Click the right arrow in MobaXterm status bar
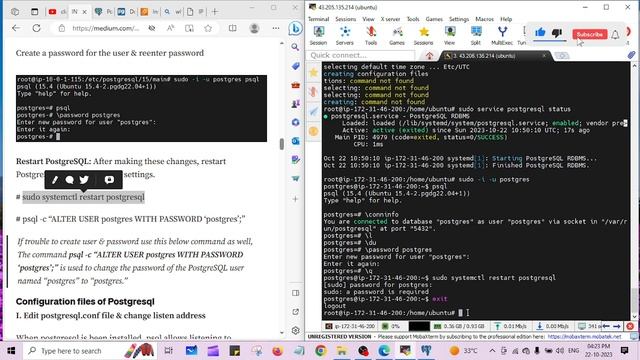The image size is (640, 360). 617,326
